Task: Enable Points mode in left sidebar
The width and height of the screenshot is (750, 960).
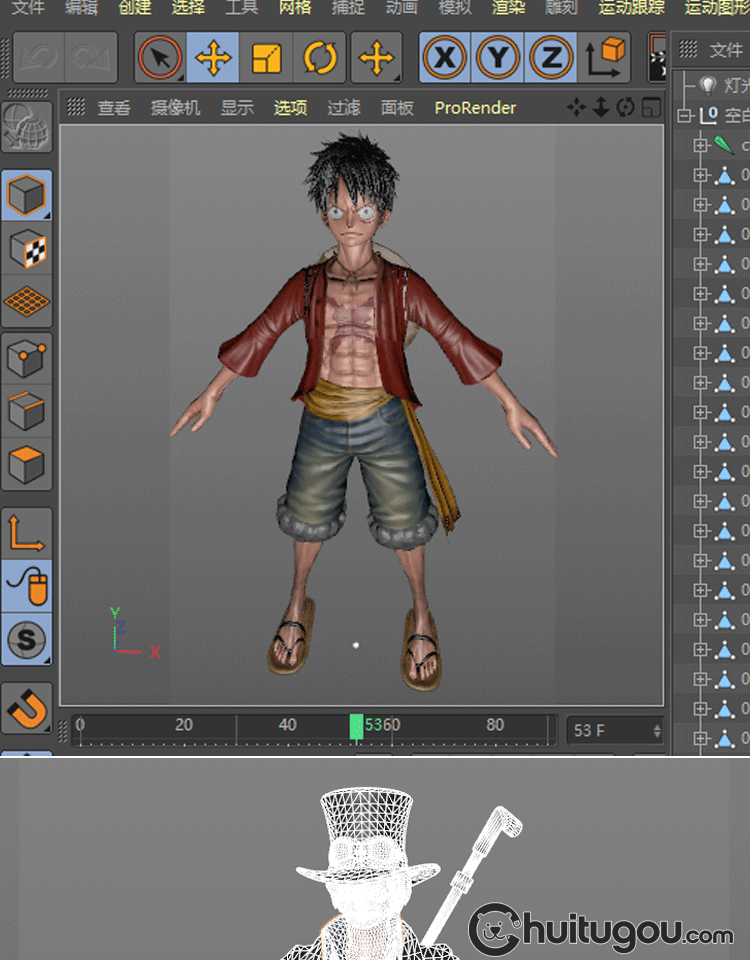Action: pyautogui.click(x=27, y=358)
